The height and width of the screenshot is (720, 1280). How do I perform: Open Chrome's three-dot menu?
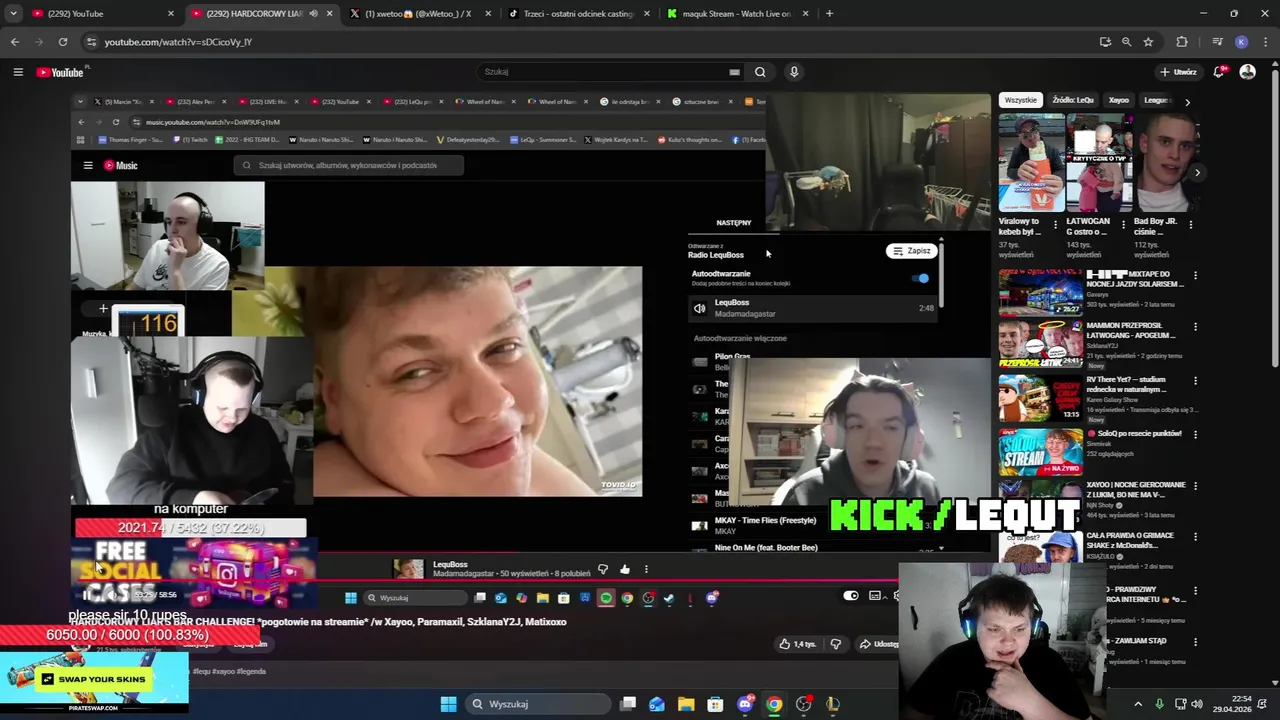(x=1264, y=42)
